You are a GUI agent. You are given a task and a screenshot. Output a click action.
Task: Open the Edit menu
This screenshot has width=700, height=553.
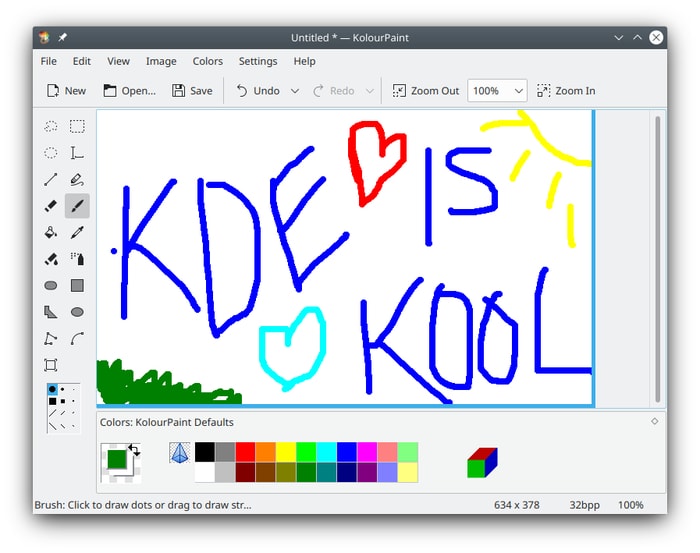(82, 61)
